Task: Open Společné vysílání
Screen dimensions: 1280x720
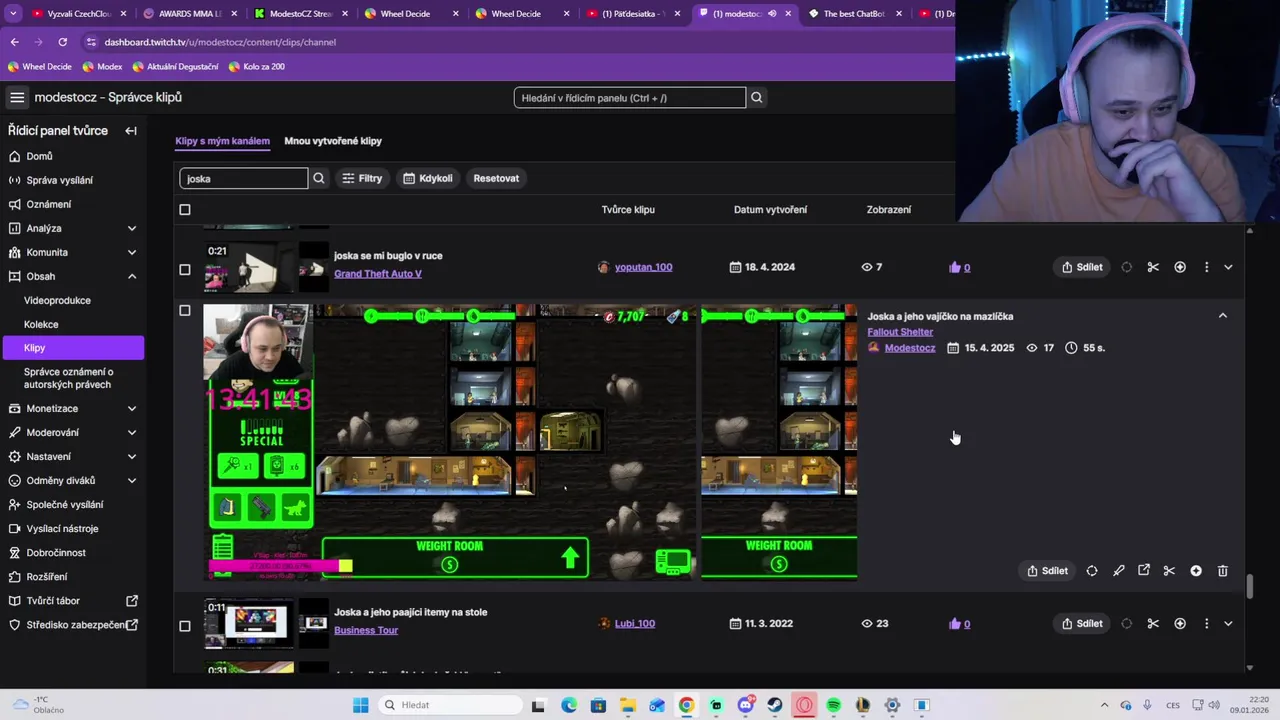Action: coord(65,504)
